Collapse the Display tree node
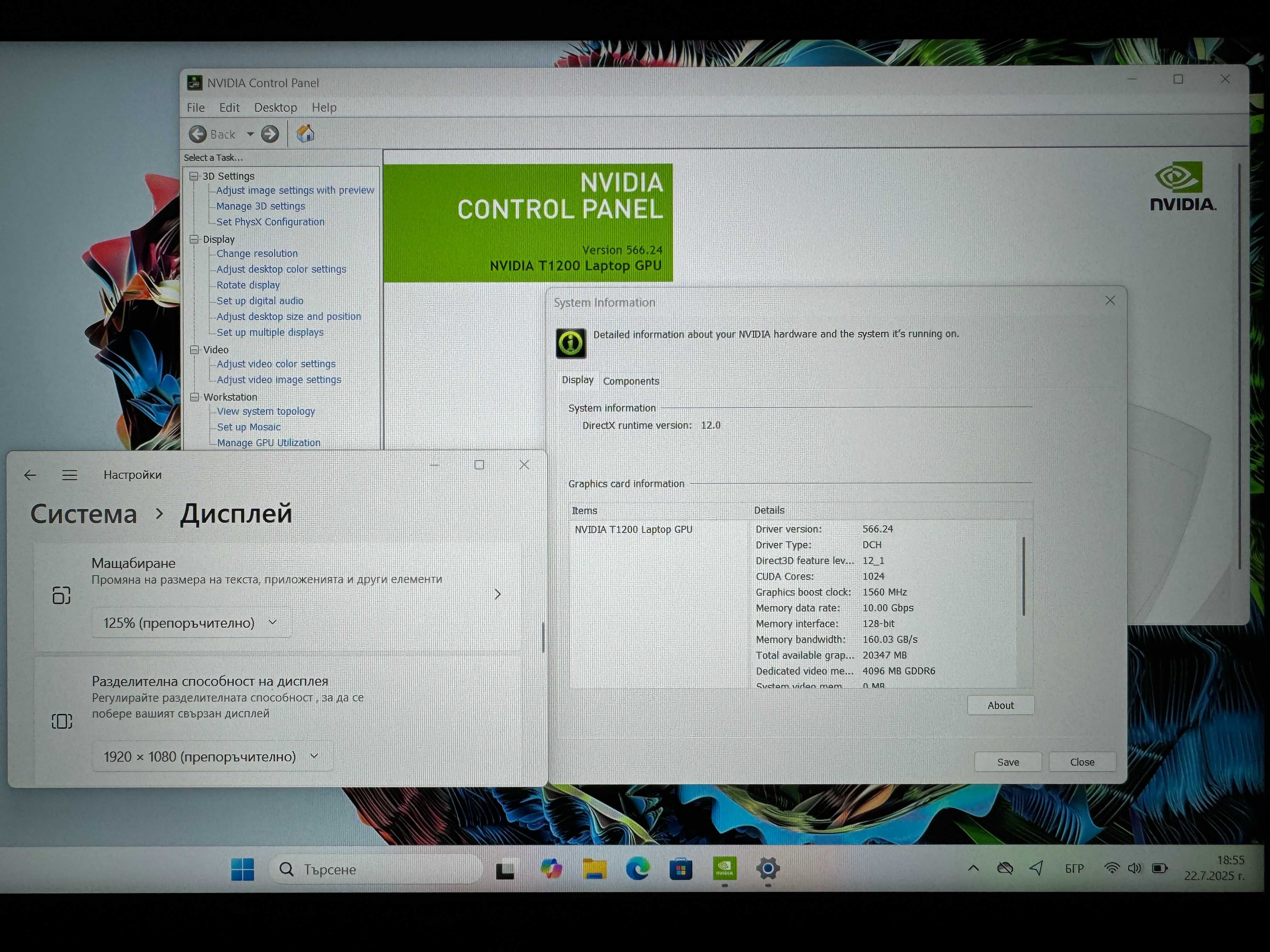 [x=194, y=239]
